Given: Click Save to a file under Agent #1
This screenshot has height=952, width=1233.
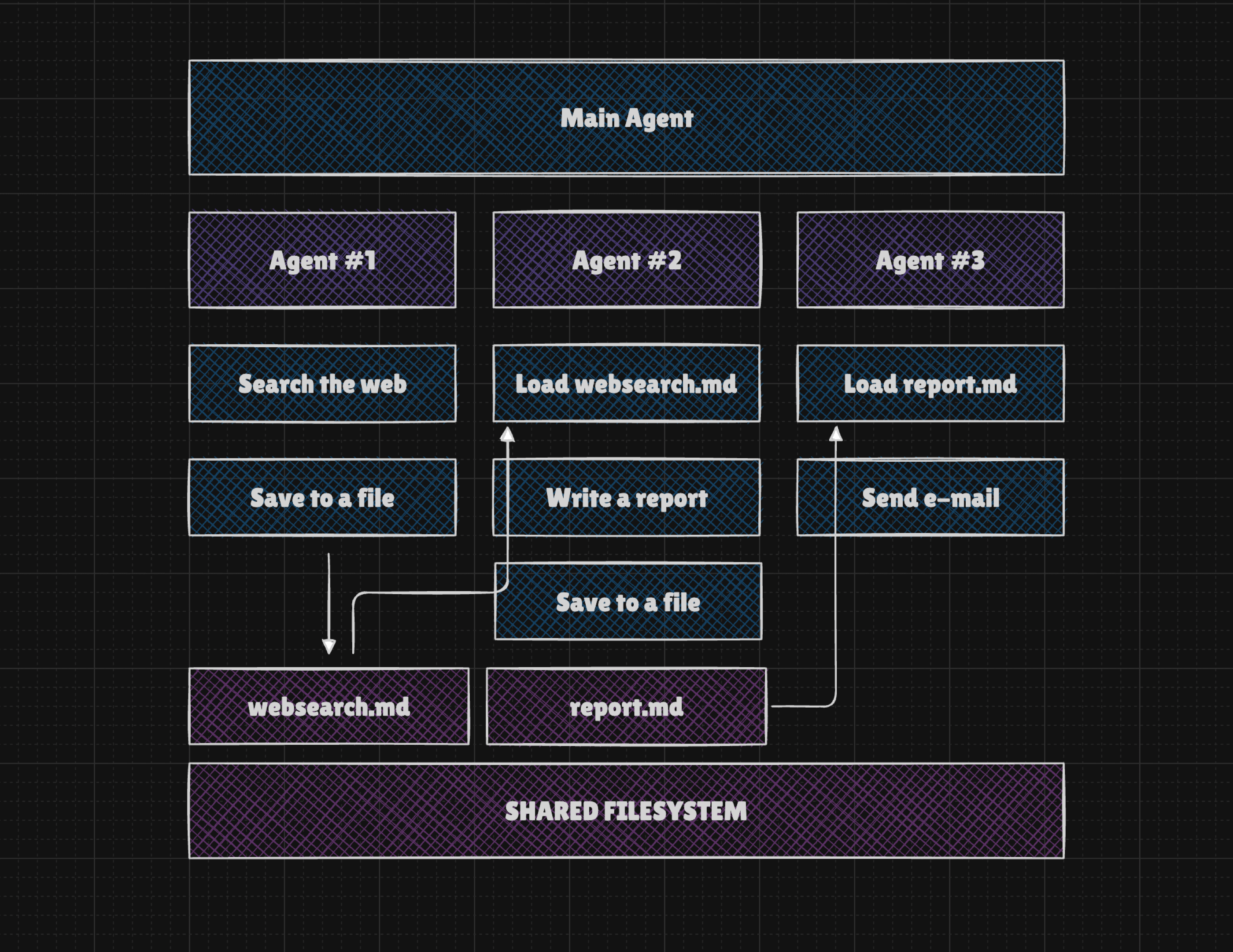Looking at the screenshot, I should point(322,498).
